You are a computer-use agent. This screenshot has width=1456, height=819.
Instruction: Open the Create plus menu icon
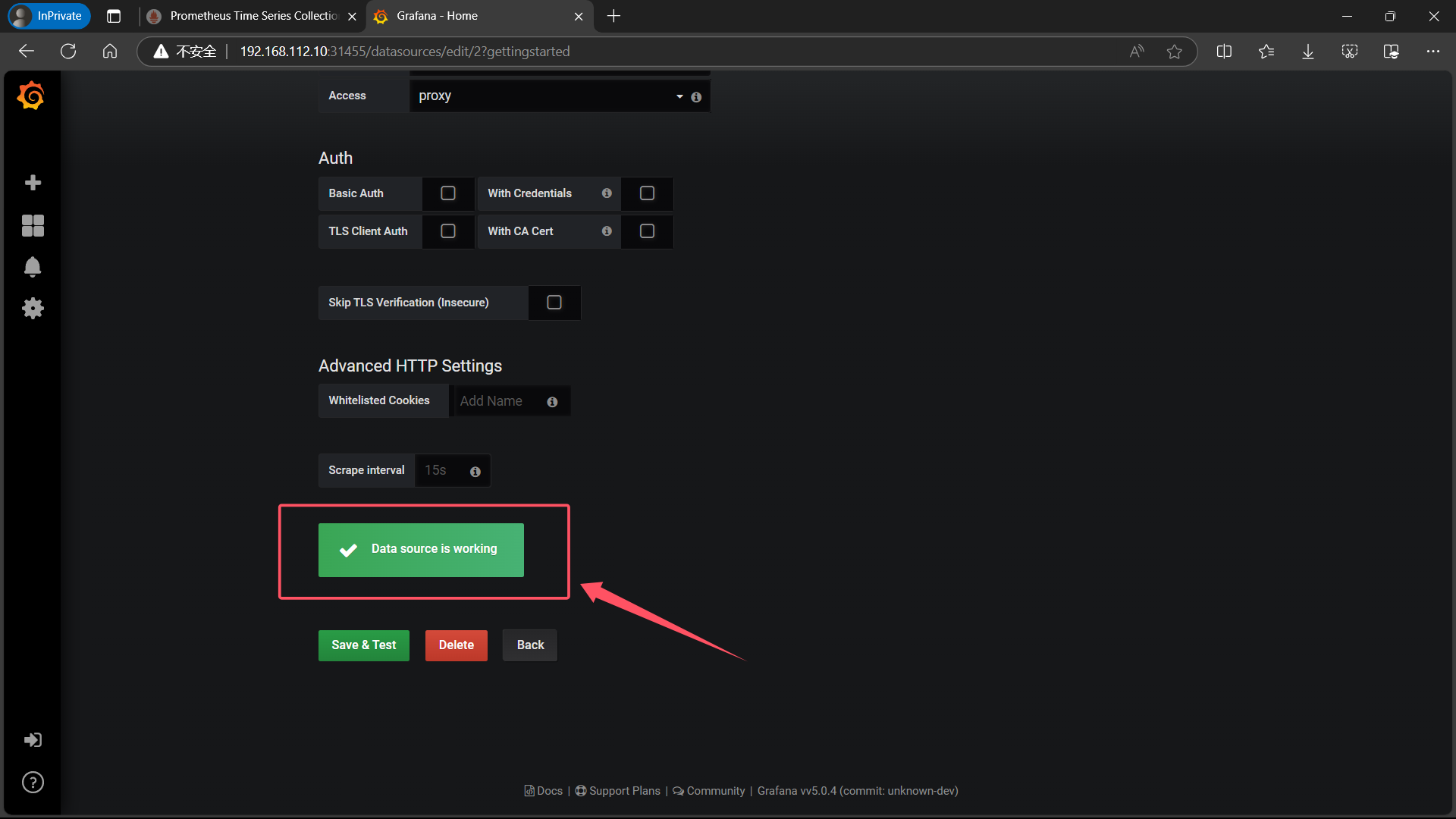tap(33, 183)
